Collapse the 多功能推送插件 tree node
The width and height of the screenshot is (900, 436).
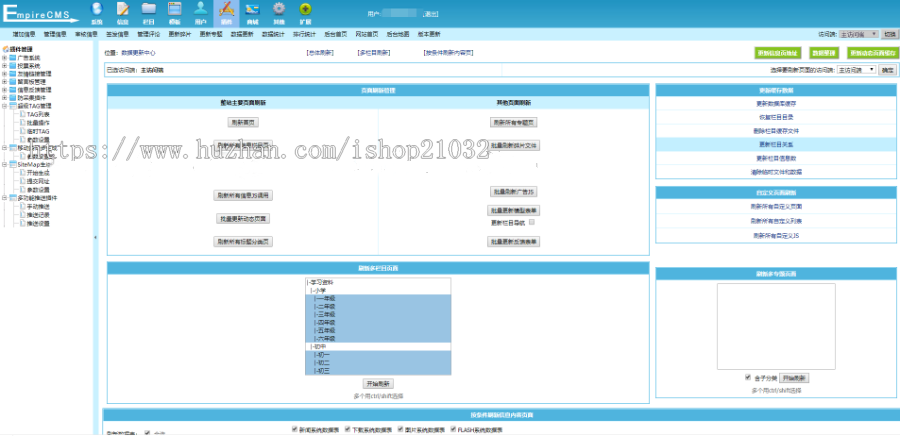(x=5, y=198)
